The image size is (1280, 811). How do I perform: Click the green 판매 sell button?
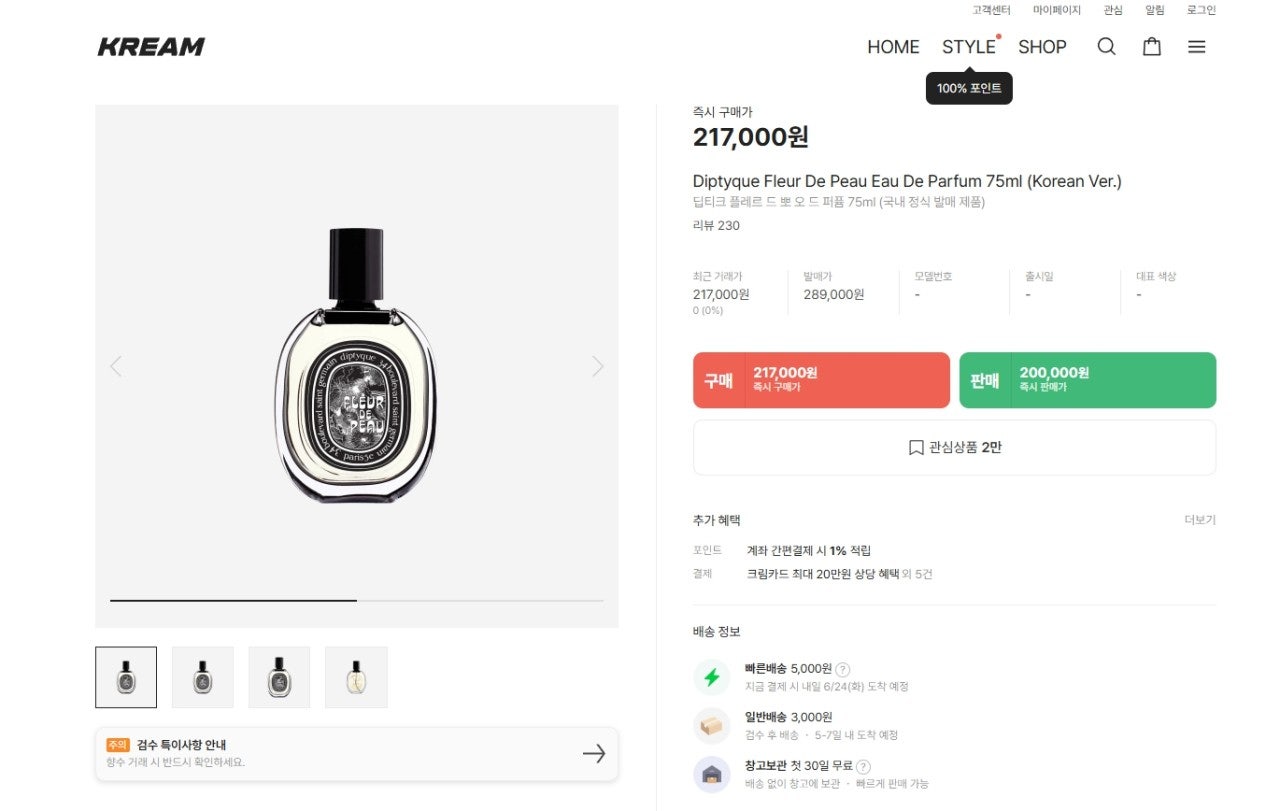tap(1087, 380)
